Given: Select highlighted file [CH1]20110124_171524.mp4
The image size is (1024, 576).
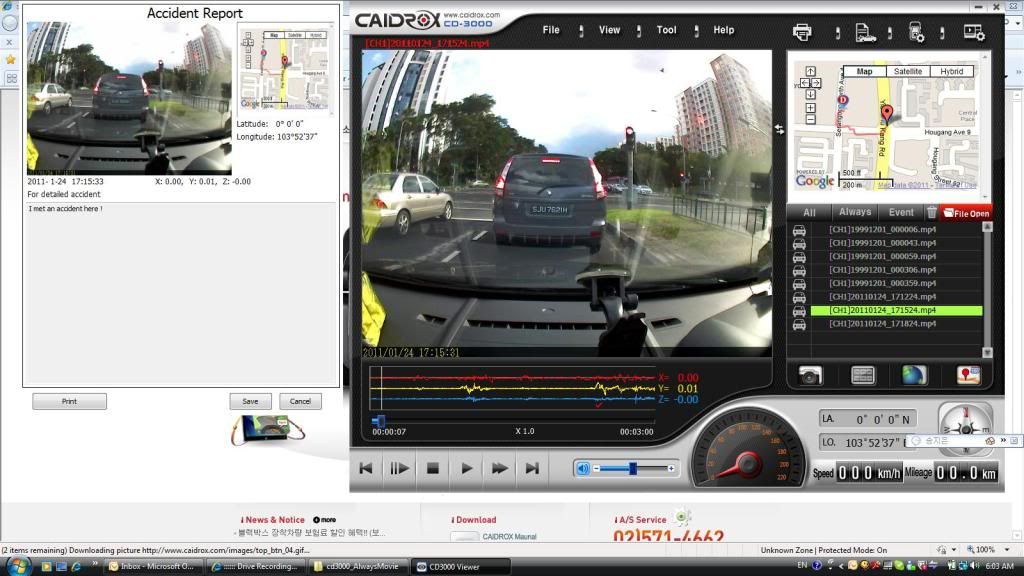Looking at the screenshot, I should coord(896,310).
